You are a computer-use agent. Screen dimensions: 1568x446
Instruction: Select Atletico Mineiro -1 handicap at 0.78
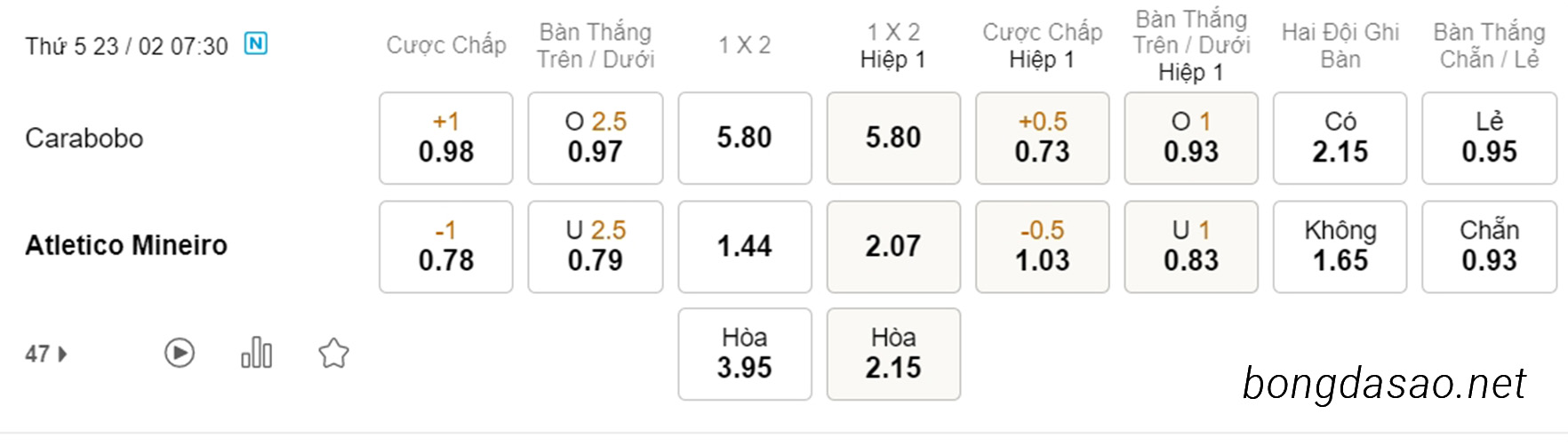coord(446,246)
